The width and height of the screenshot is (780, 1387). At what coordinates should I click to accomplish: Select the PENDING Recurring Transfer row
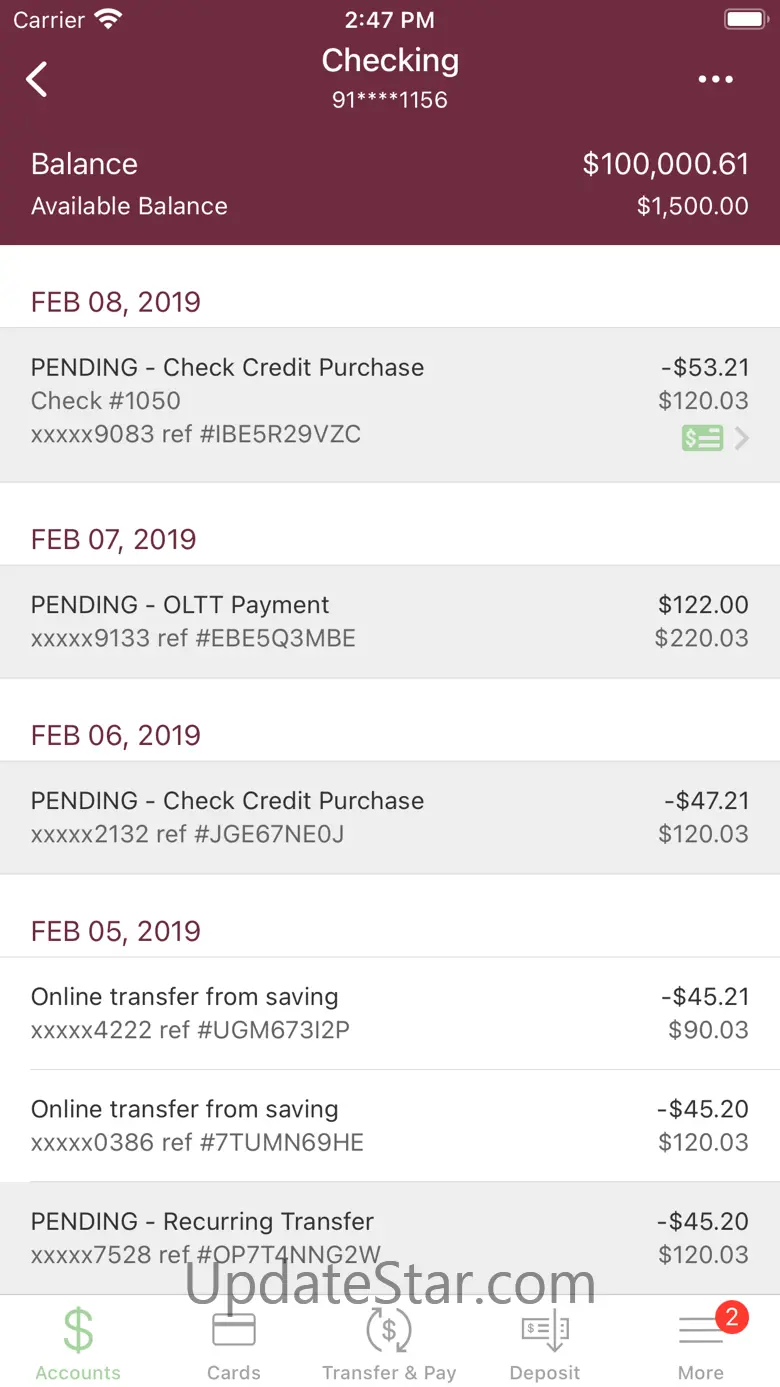pyautogui.click(x=390, y=1237)
